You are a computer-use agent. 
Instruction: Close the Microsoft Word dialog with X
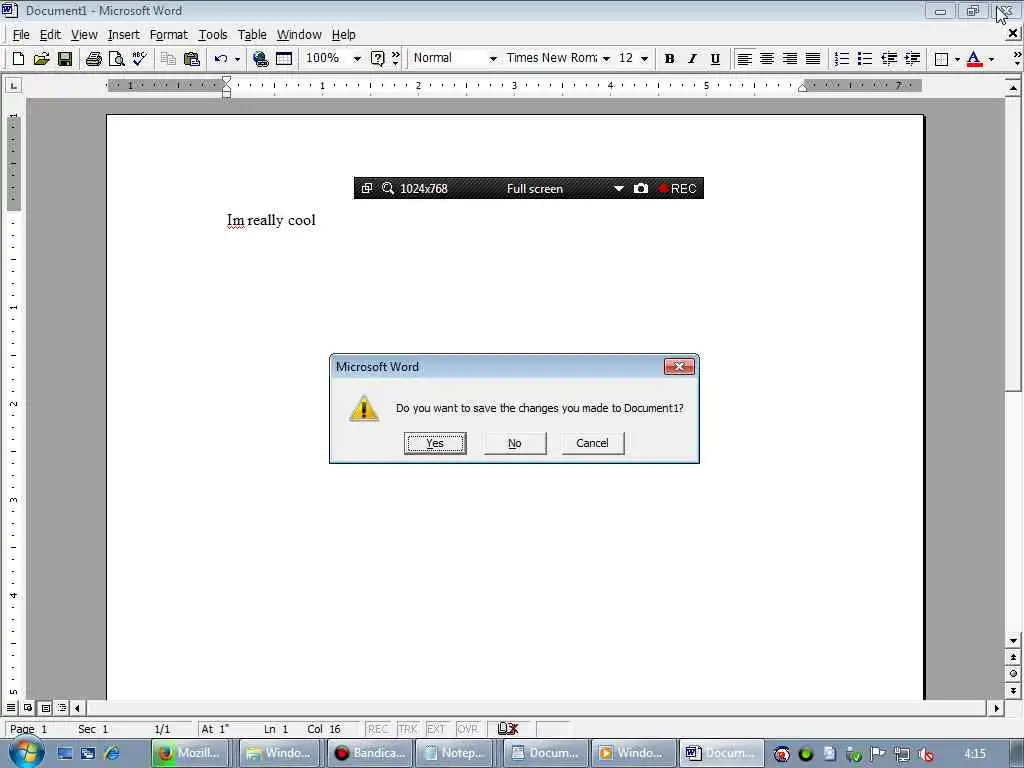(679, 366)
